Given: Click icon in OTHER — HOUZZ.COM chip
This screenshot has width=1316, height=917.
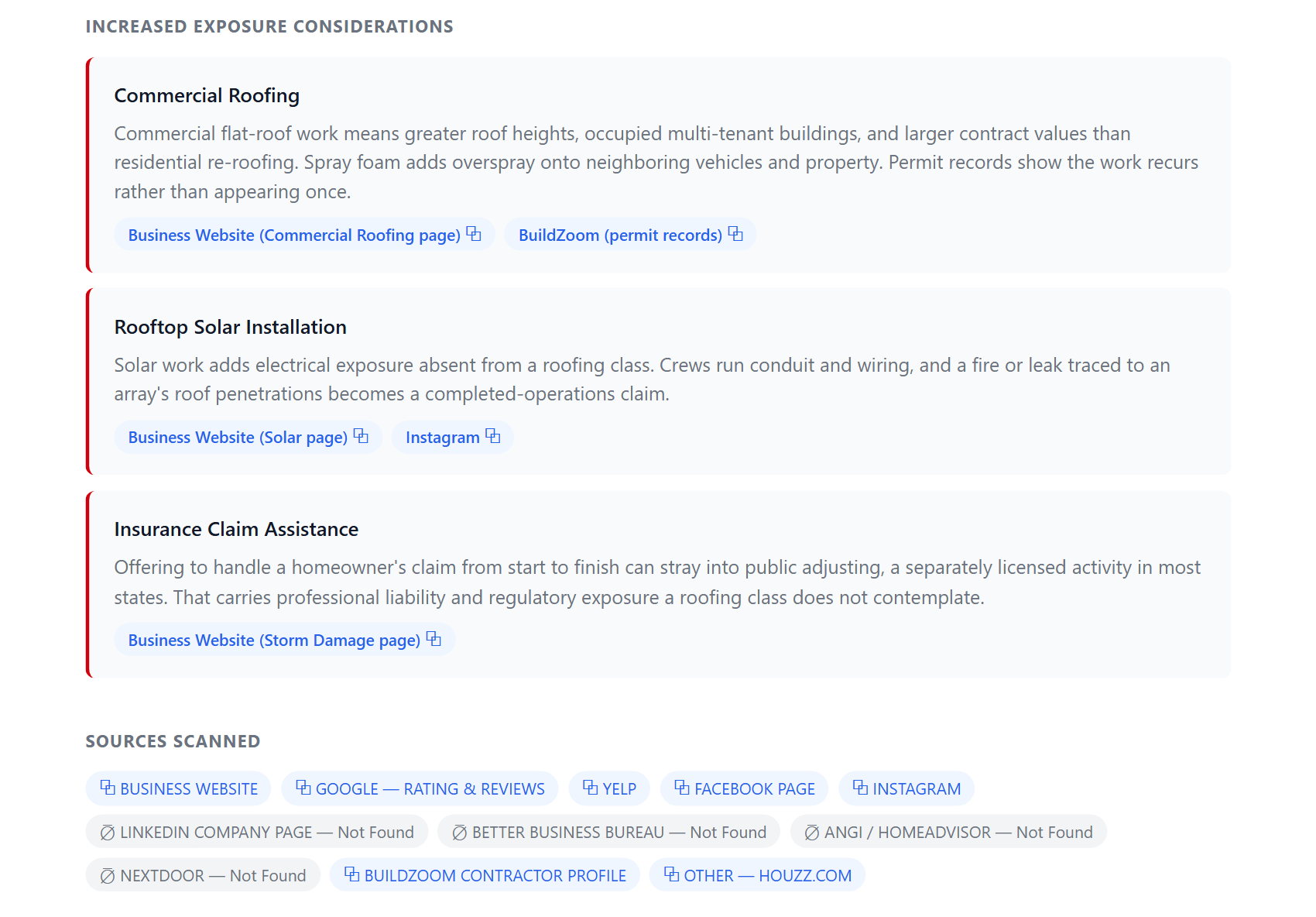Looking at the screenshot, I should click(x=671, y=874).
